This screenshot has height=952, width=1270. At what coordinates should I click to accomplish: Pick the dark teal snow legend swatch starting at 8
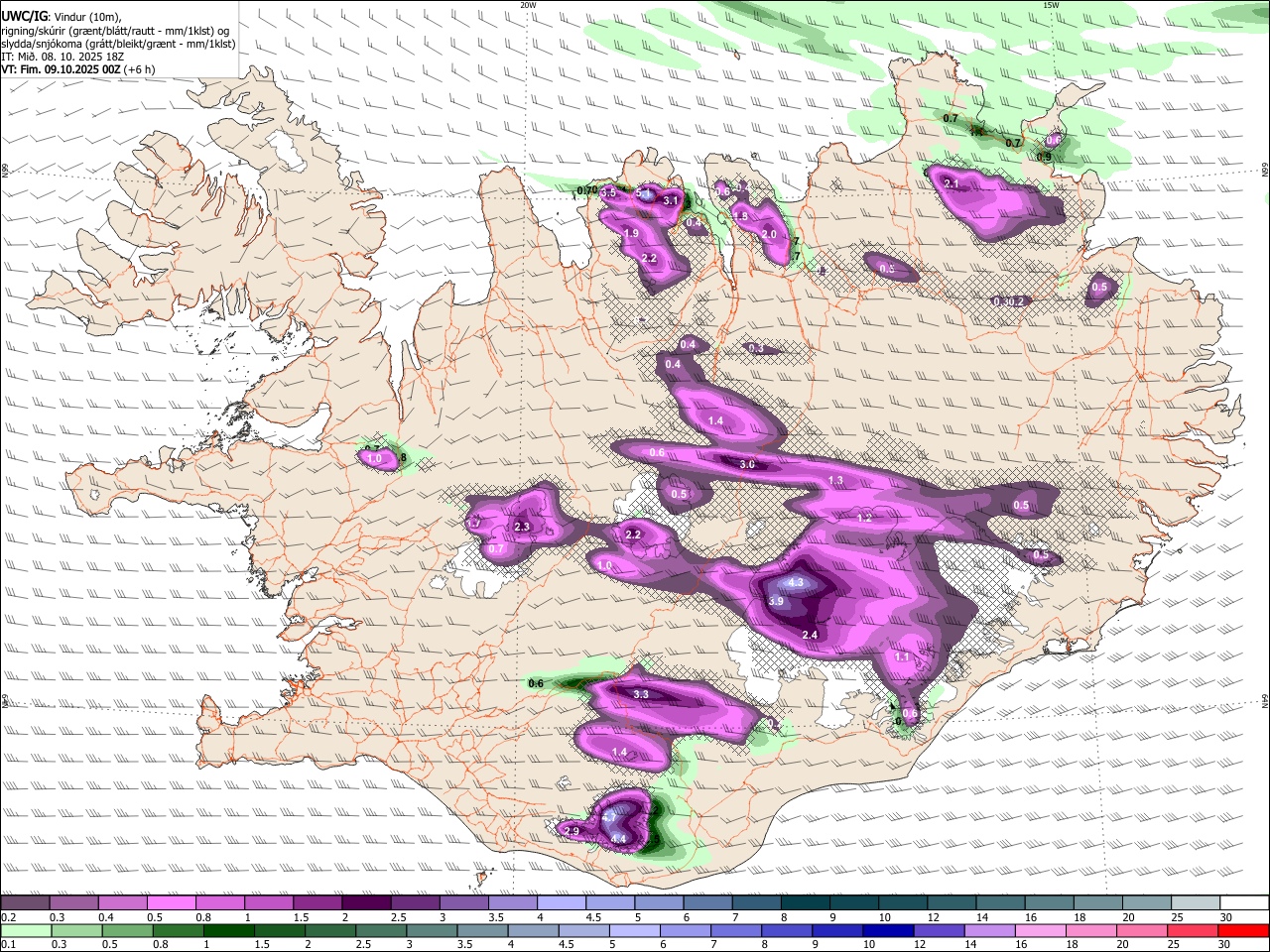(x=806, y=903)
